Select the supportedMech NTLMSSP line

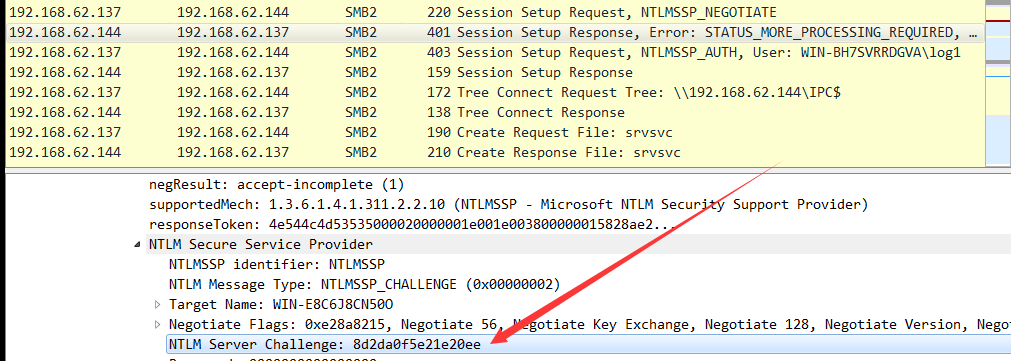pos(508,205)
